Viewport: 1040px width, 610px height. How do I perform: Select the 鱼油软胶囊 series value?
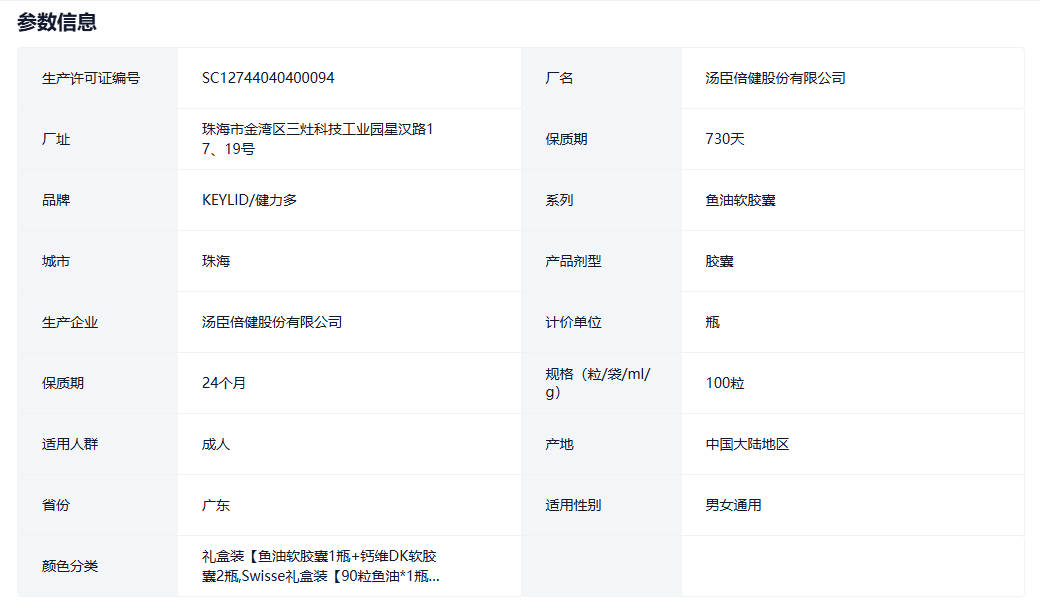tap(740, 200)
